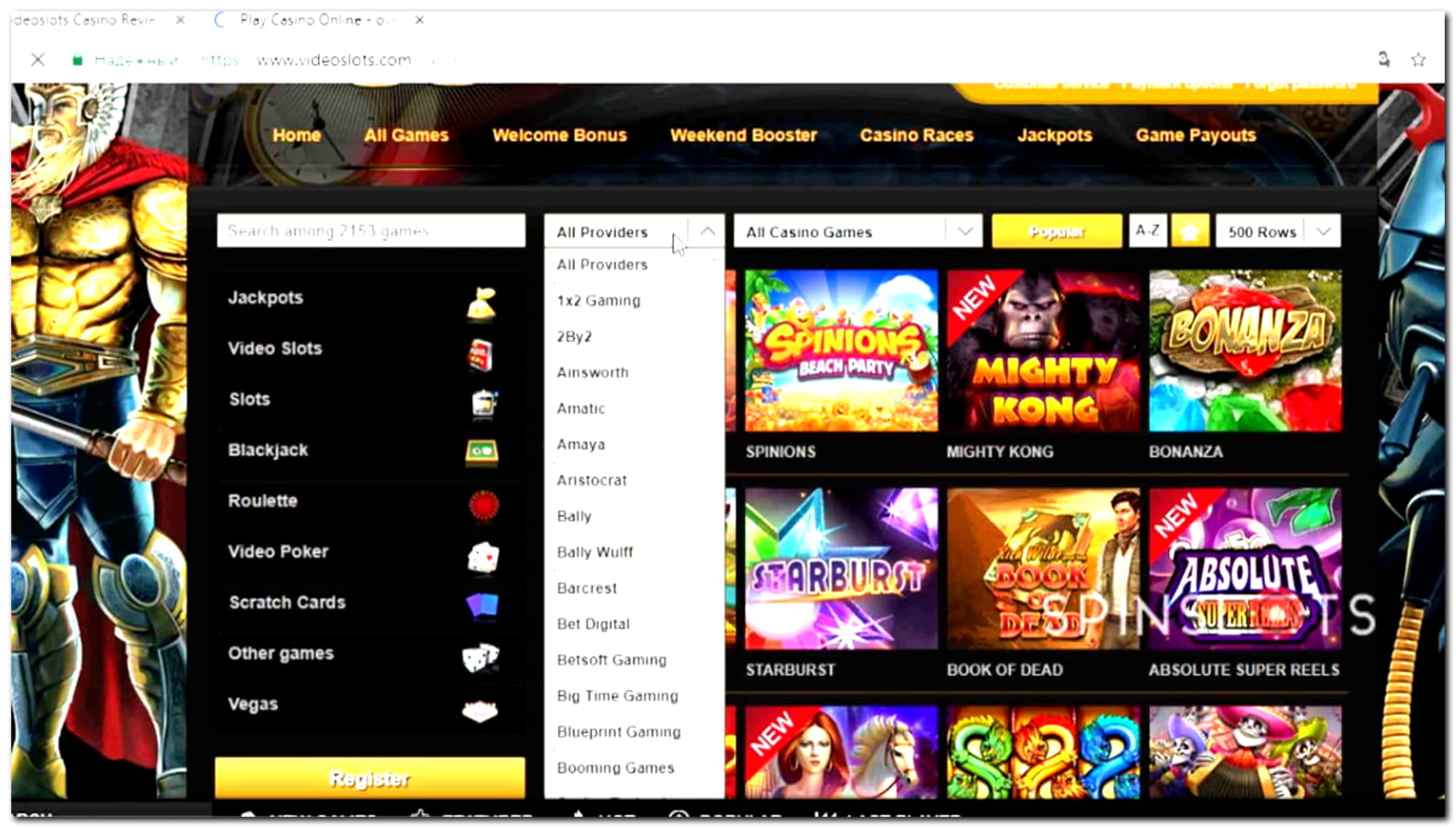Open the Game Payouts page
The width and height of the screenshot is (1456, 828).
[1195, 136]
